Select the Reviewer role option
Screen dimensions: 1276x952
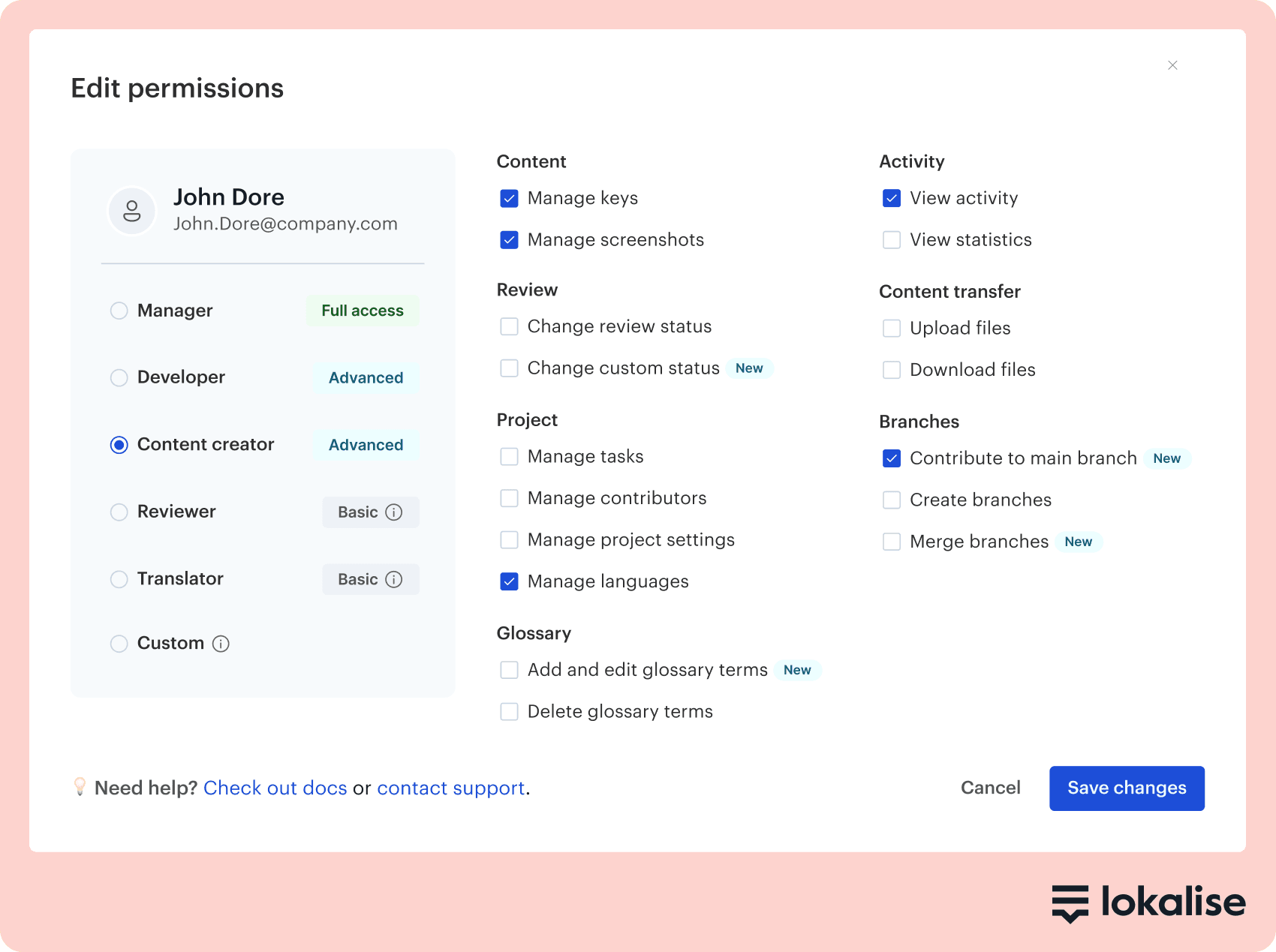tap(119, 512)
